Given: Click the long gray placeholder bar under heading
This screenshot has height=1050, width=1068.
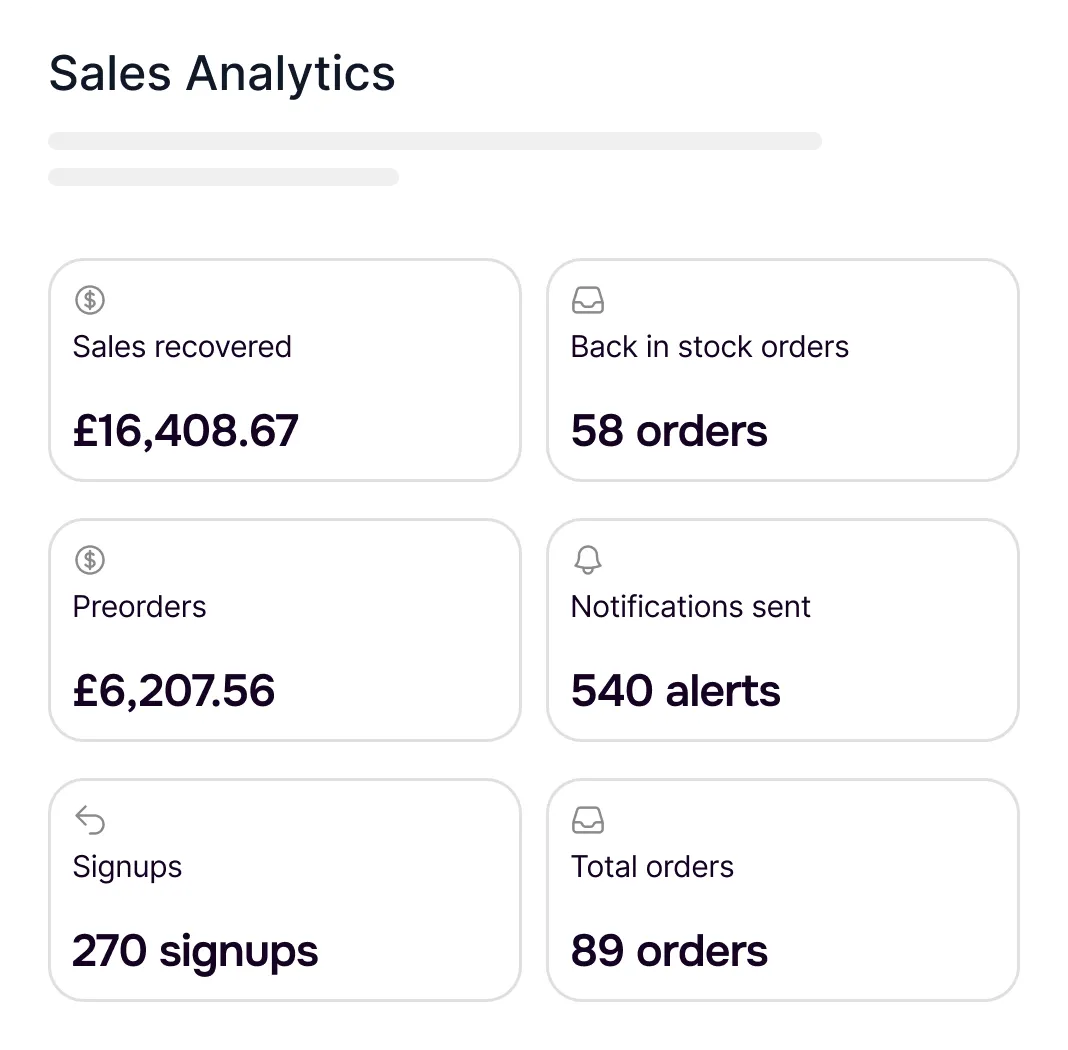Looking at the screenshot, I should [x=435, y=141].
